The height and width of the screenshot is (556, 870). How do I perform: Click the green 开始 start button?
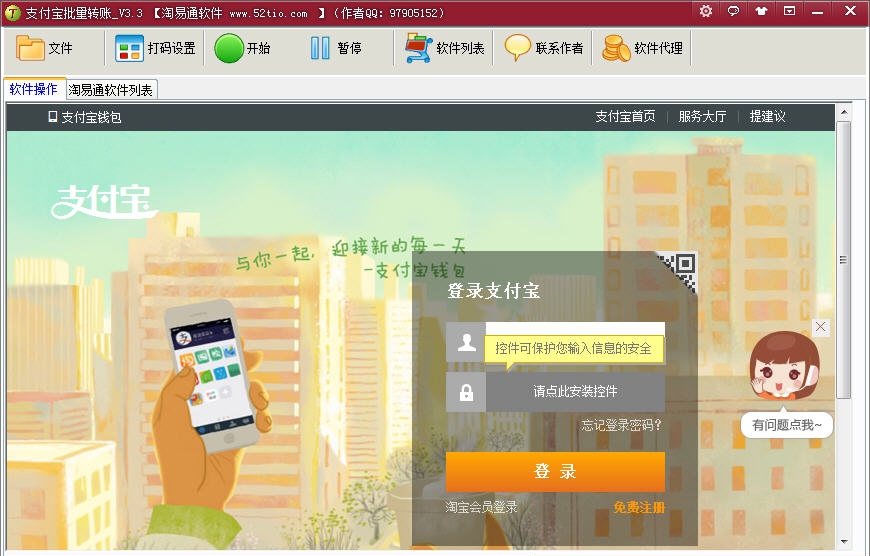pyautogui.click(x=242, y=48)
